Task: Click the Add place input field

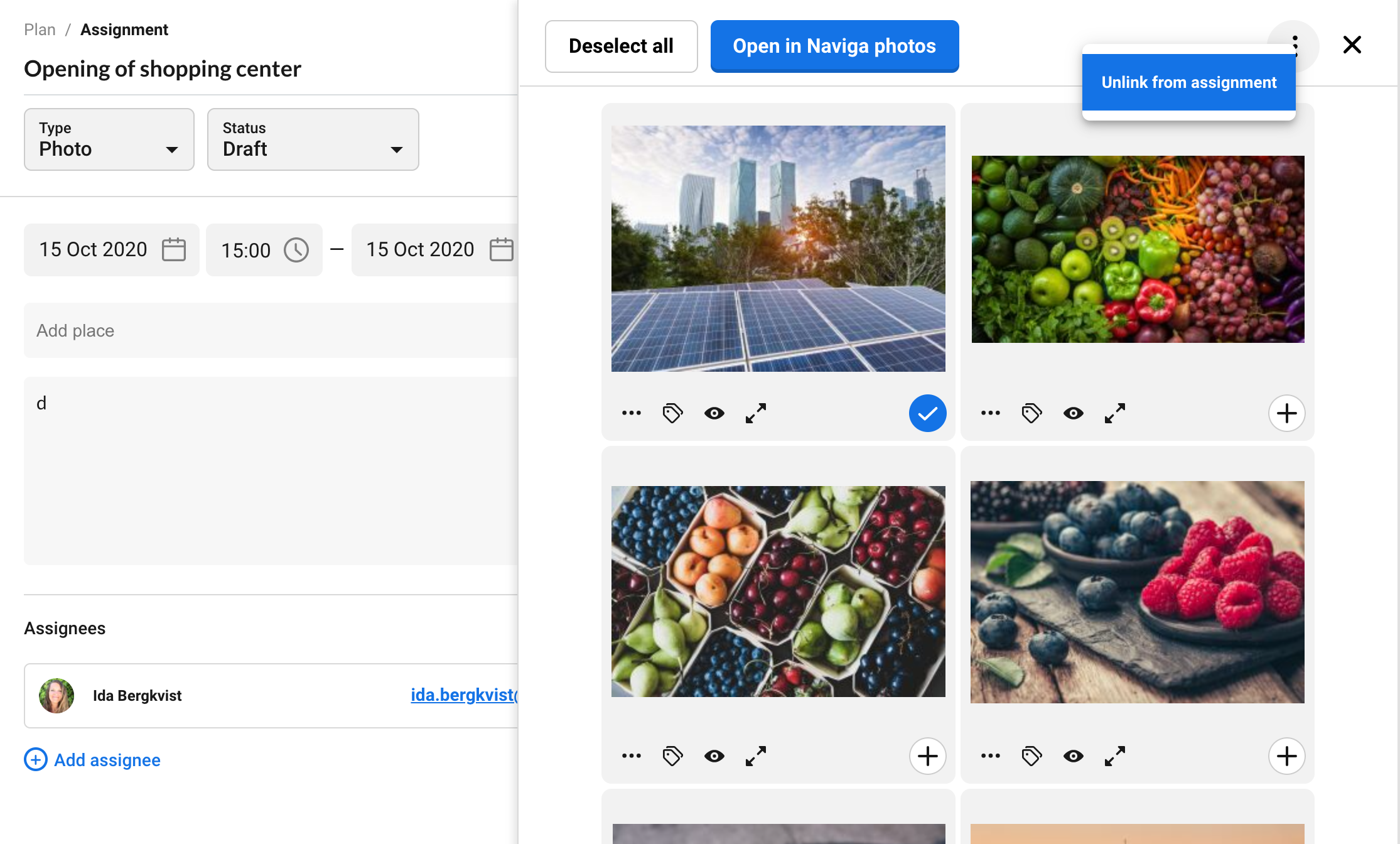Action: click(x=270, y=330)
